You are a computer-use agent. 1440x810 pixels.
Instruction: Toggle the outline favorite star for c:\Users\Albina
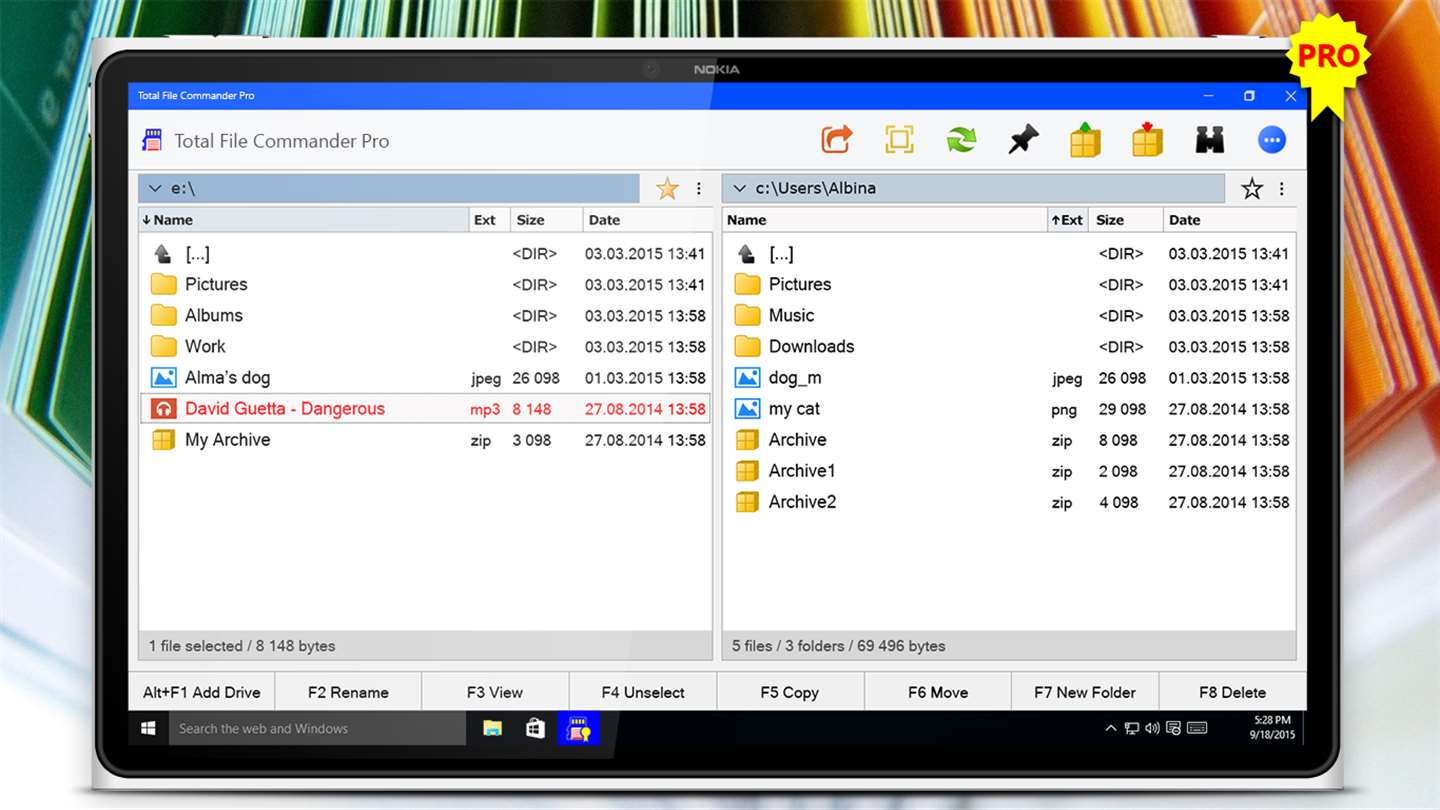(1252, 188)
